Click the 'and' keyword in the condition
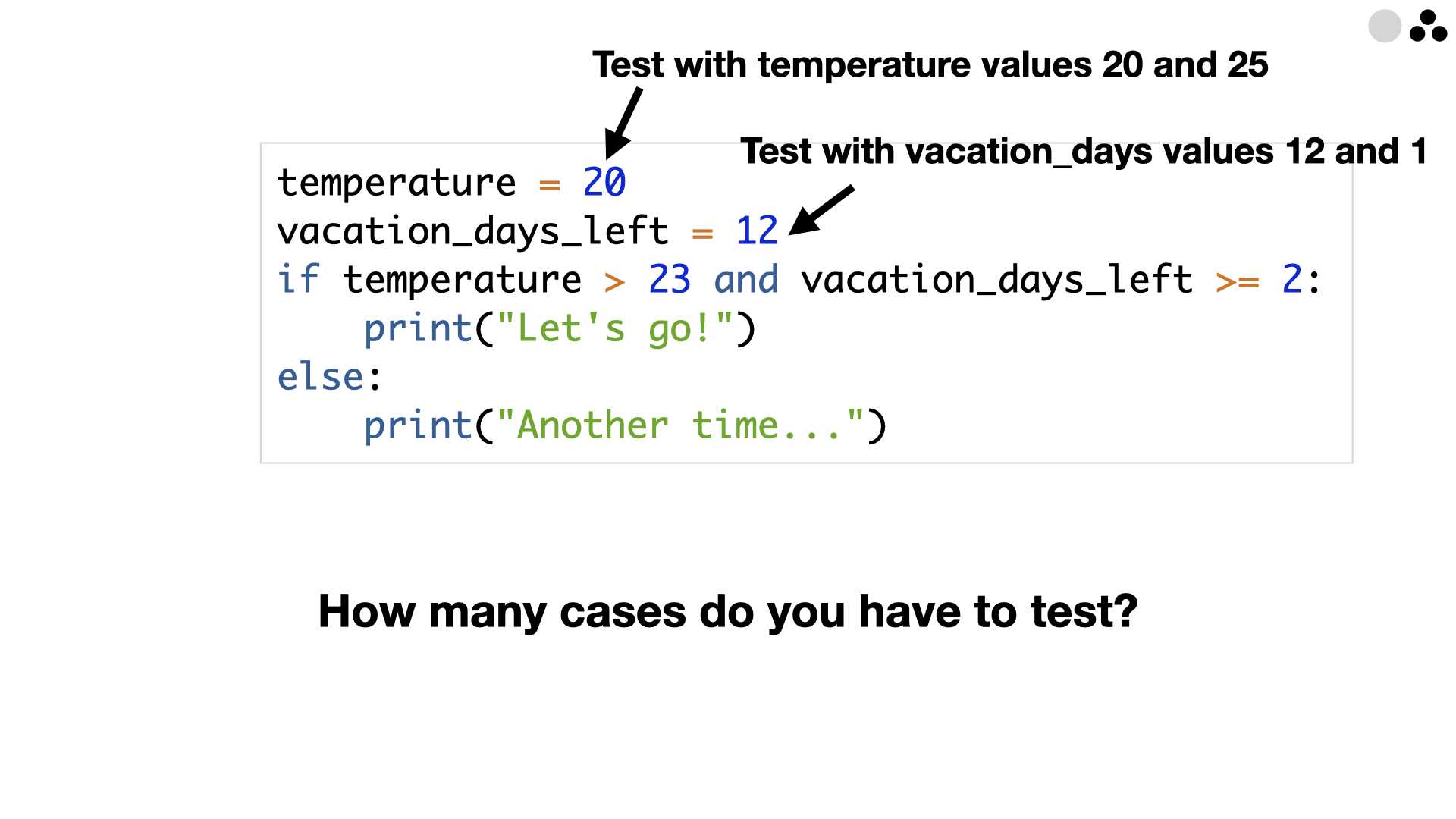 (746, 279)
